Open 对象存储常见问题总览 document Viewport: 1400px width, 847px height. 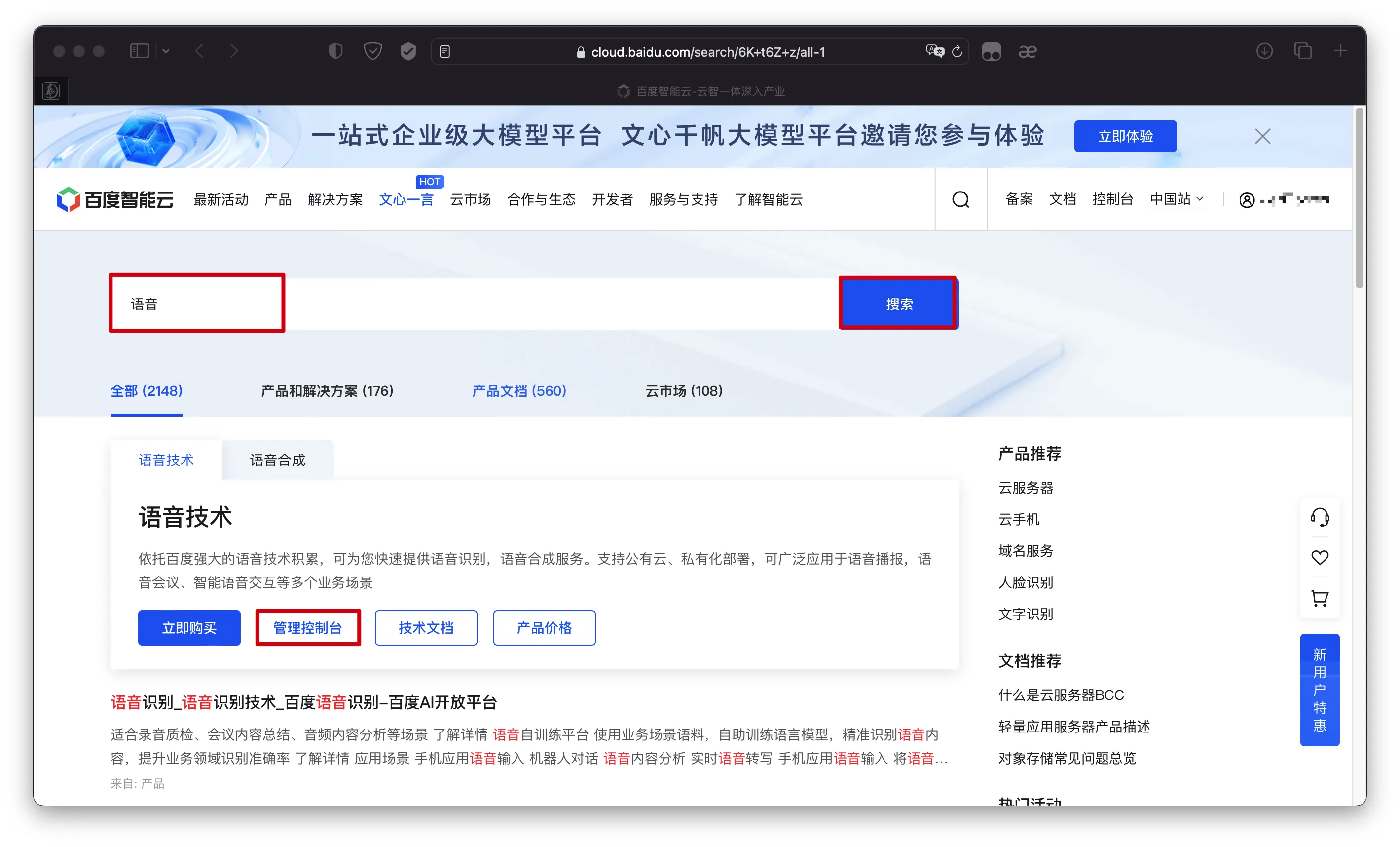1068,758
